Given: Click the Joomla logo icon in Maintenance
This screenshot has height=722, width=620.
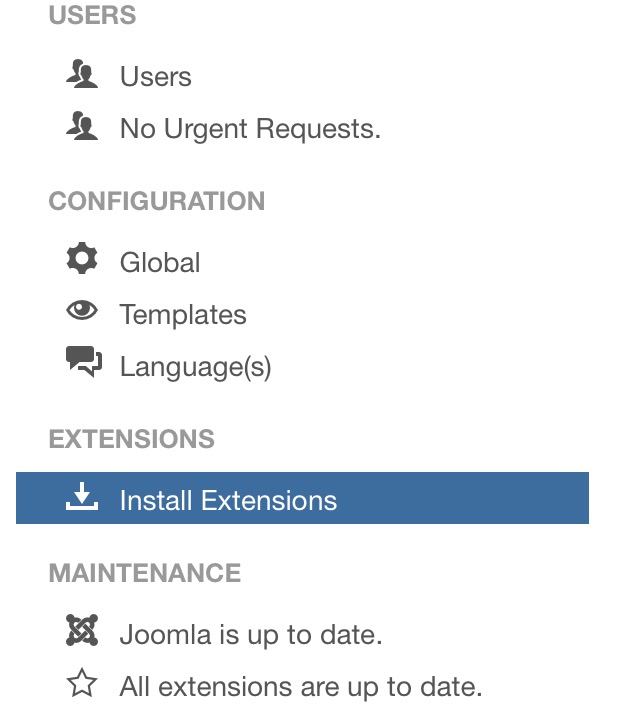Looking at the screenshot, I should (82, 632).
